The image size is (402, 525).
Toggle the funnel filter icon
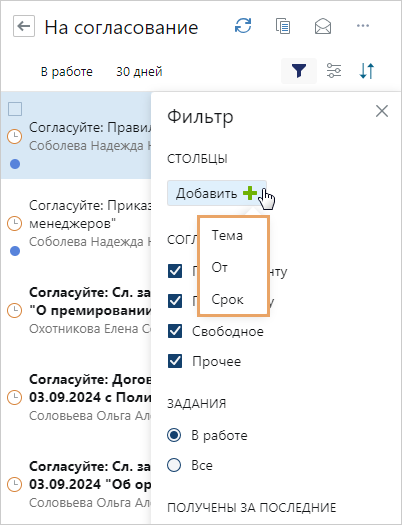click(x=299, y=71)
